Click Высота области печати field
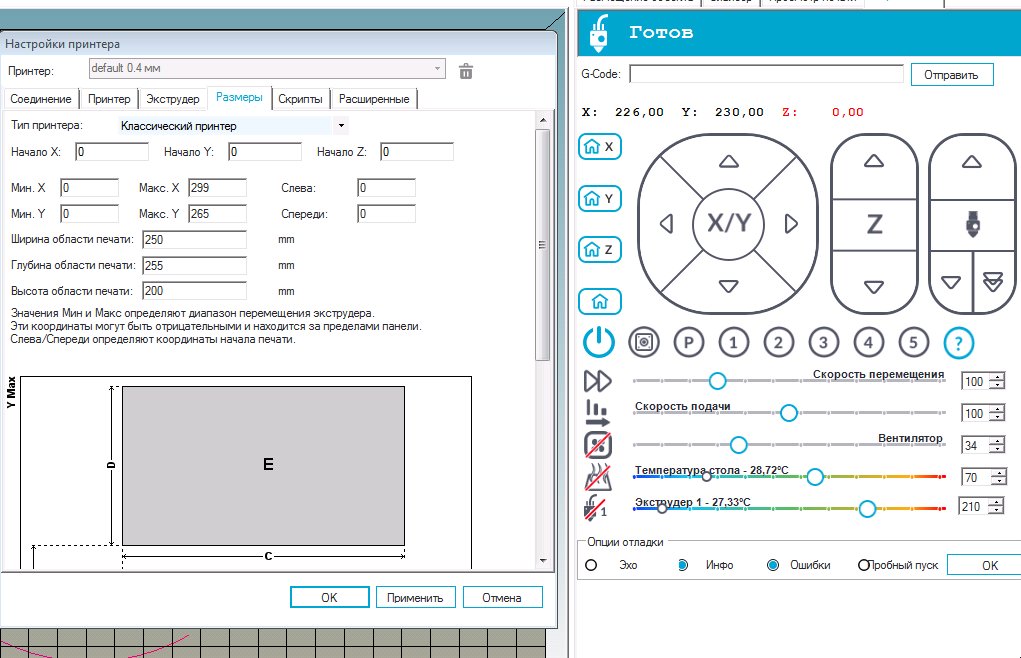The height and width of the screenshot is (658, 1021). [x=194, y=291]
